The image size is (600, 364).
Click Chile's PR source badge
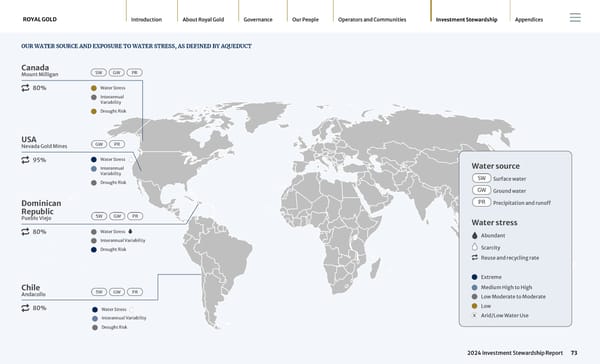point(135,292)
